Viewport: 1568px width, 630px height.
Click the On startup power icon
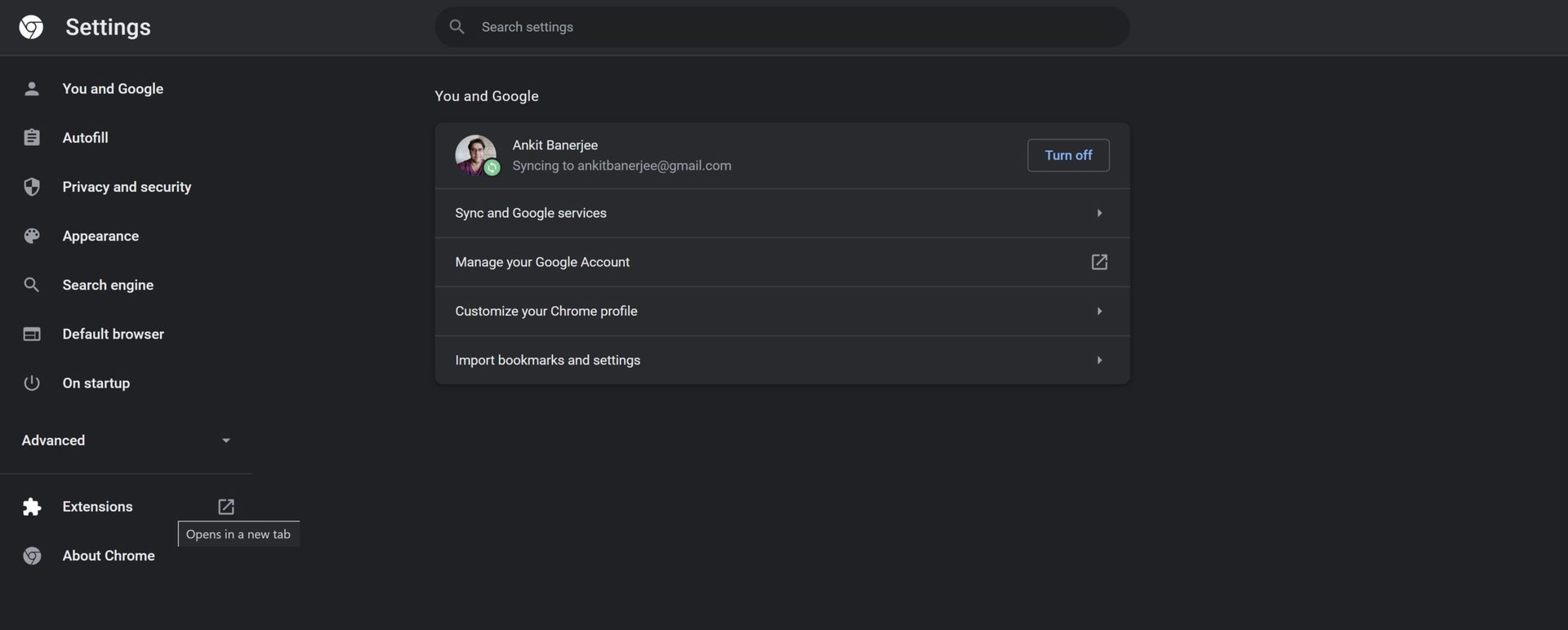pos(32,383)
